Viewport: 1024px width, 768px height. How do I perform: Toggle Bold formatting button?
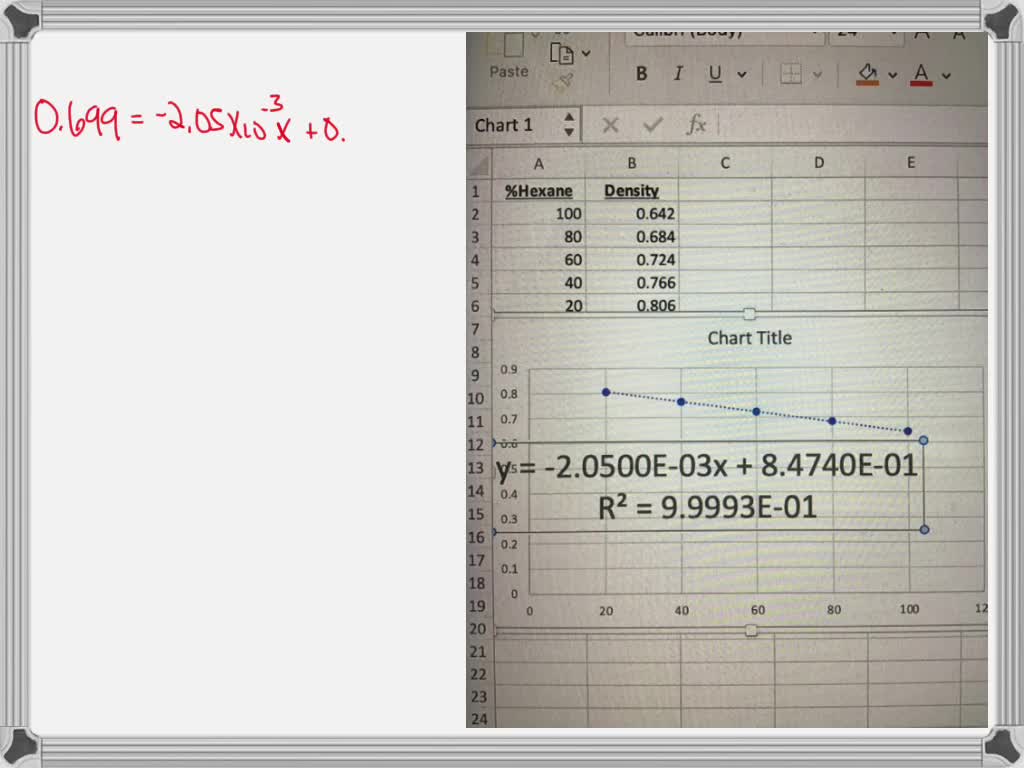[x=641, y=74]
